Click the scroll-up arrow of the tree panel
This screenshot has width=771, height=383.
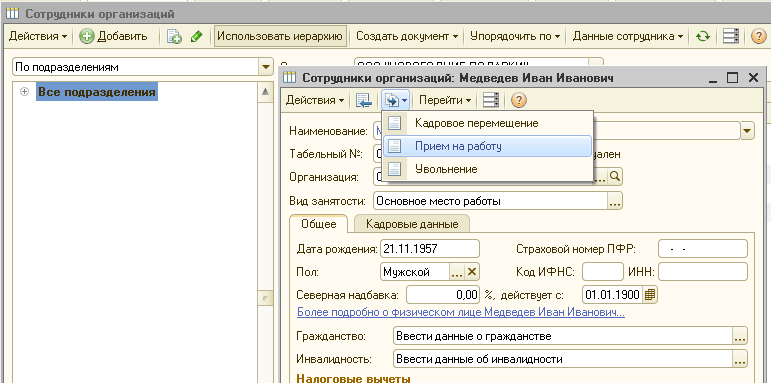pyautogui.click(x=266, y=92)
